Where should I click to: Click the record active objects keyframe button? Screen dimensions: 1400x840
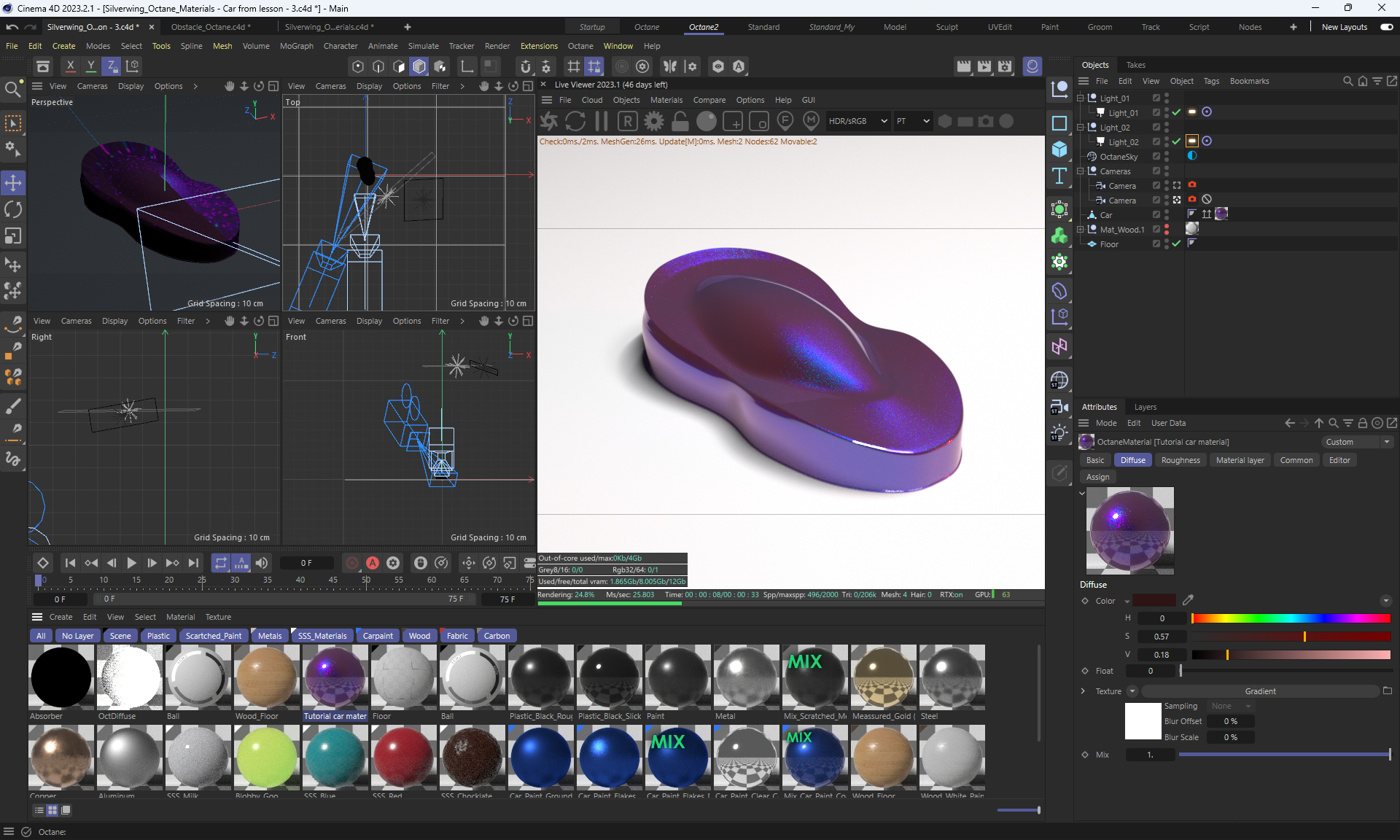point(352,563)
